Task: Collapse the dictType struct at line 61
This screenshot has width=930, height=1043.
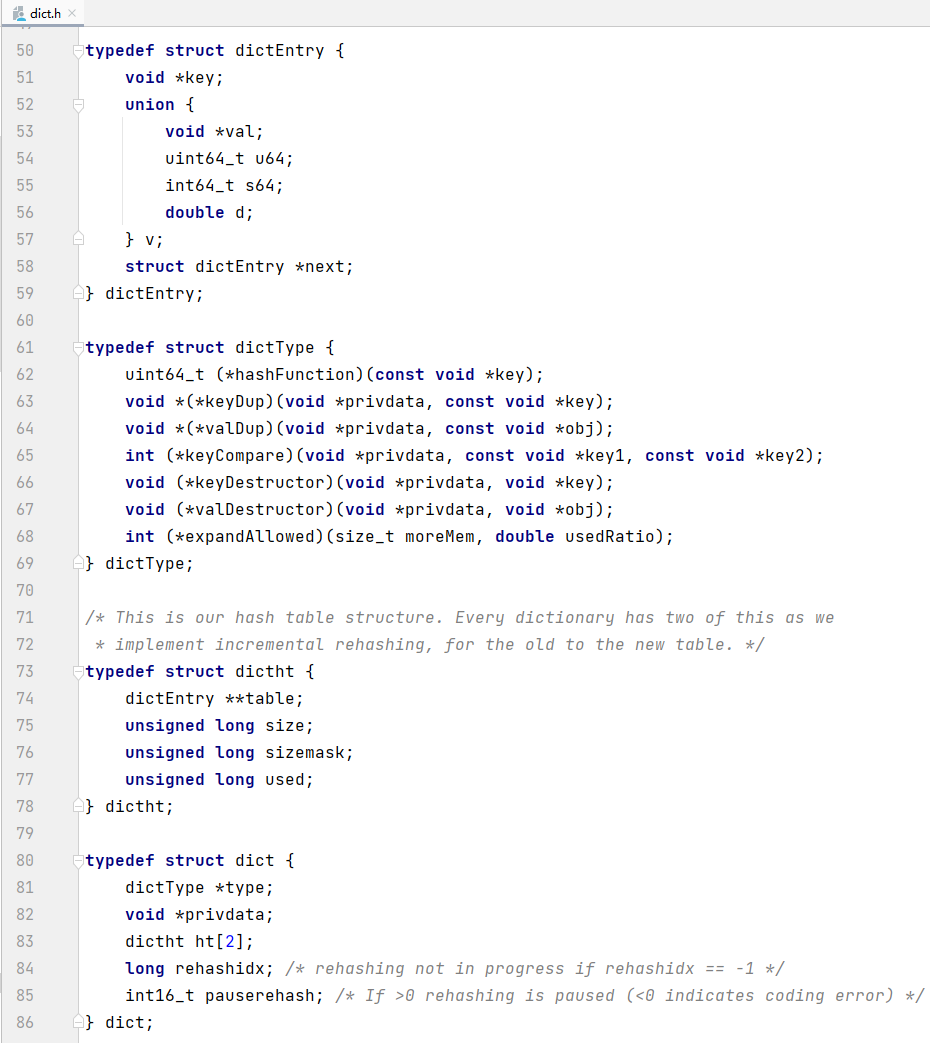Action: click(x=78, y=348)
